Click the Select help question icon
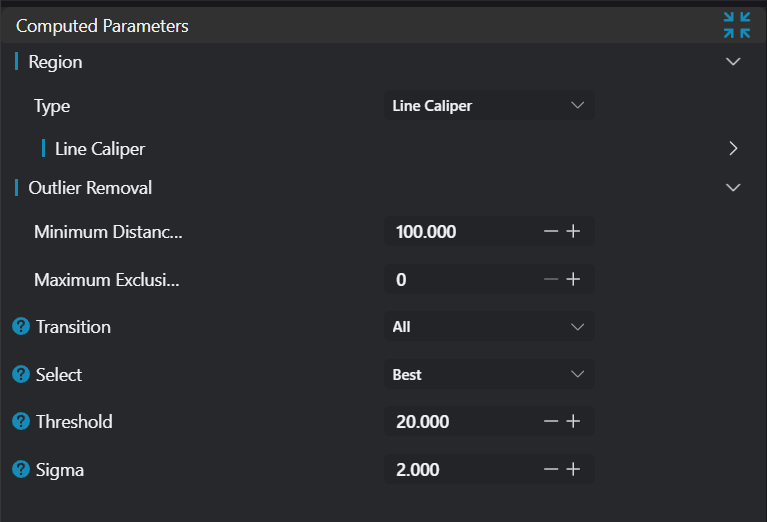Screen dimensions: 767x522 (21, 374)
